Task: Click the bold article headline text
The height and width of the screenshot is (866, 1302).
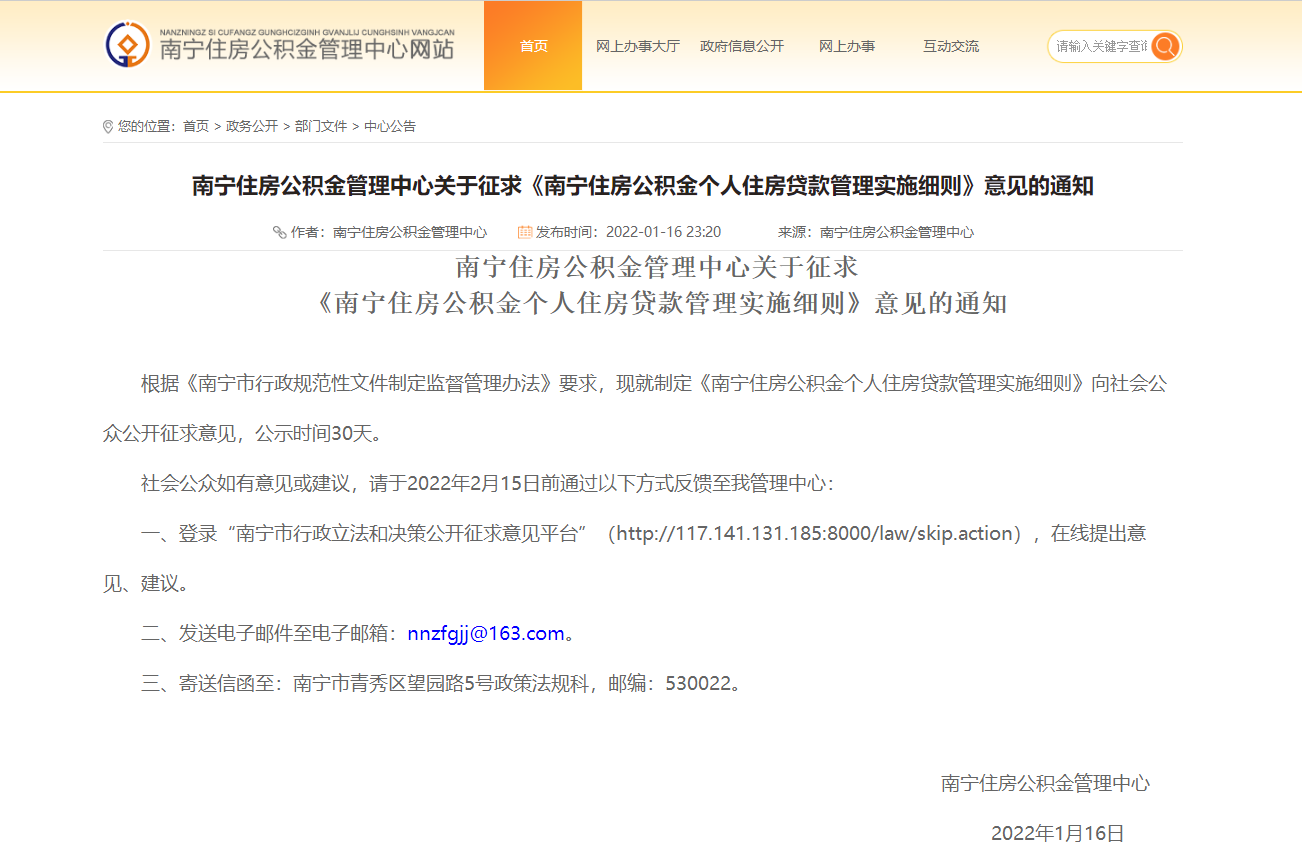Action: 643,186
